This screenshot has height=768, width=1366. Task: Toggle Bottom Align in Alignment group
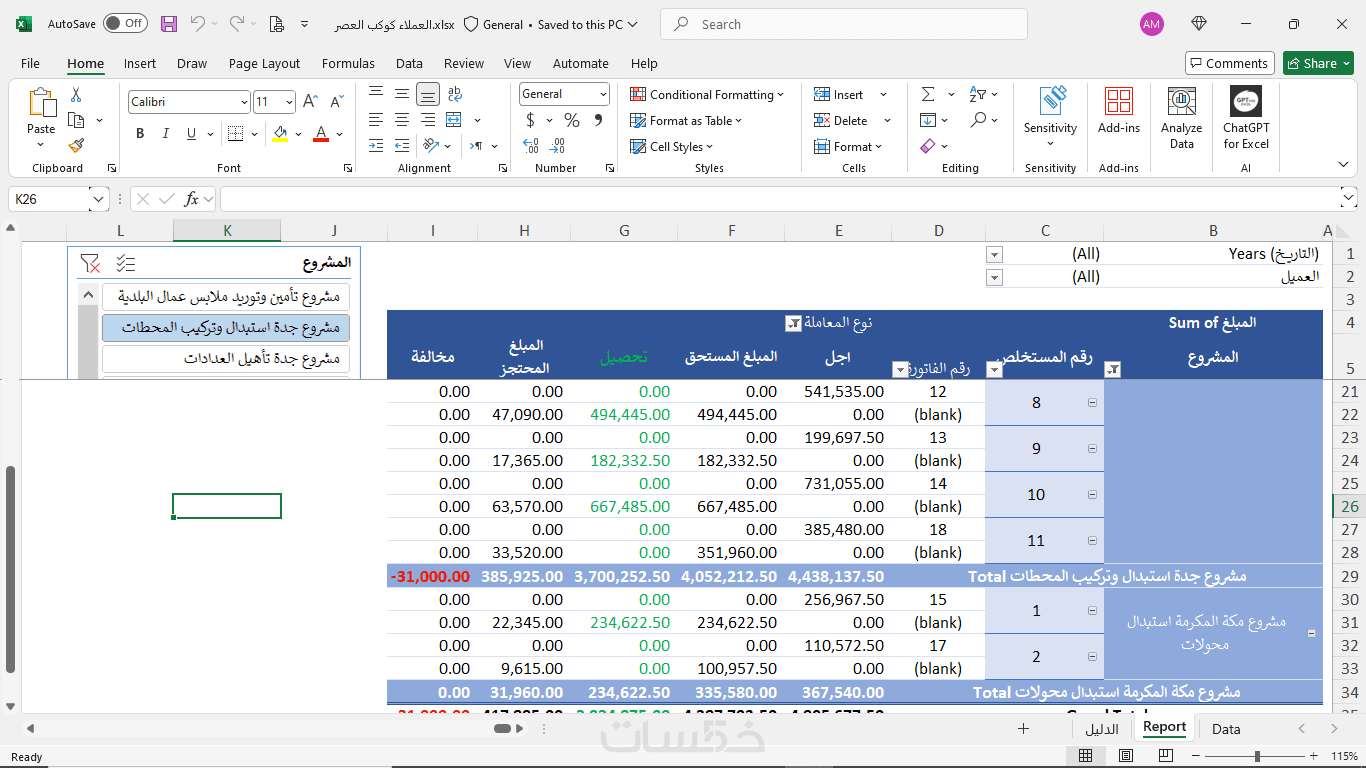coord(428,94)
